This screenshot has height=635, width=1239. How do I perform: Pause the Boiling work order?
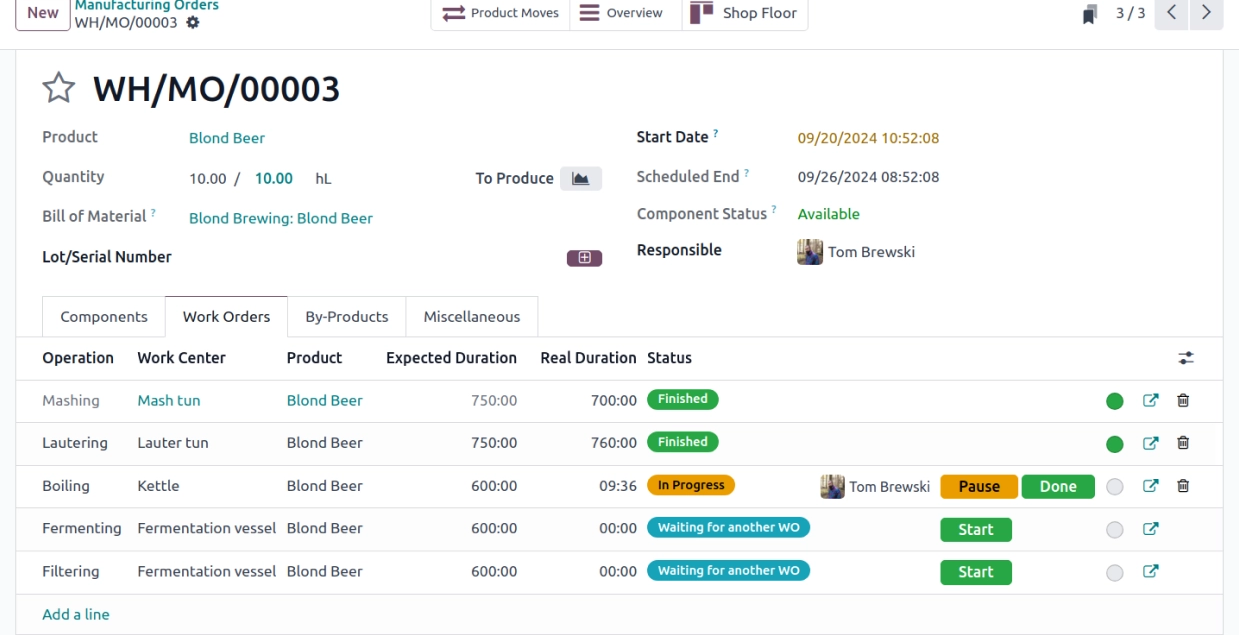coord(979,486)
